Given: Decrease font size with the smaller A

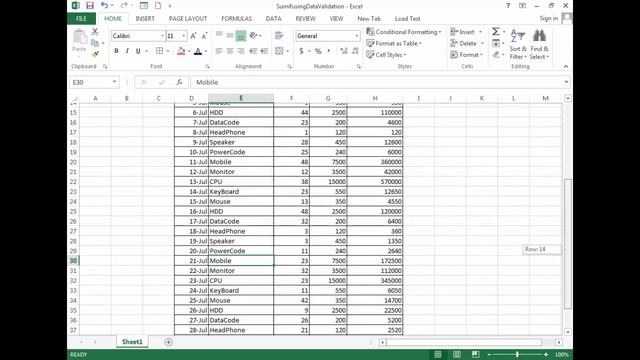Looking at the screenshot, I should click(204, 36).
